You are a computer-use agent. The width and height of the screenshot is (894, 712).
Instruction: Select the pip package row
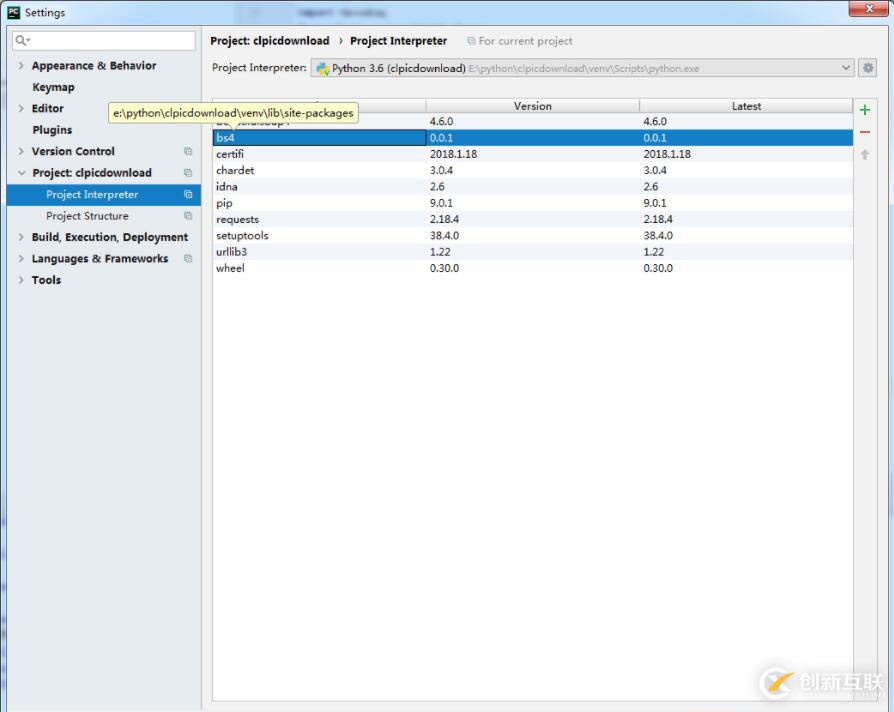tap(533, 203)
